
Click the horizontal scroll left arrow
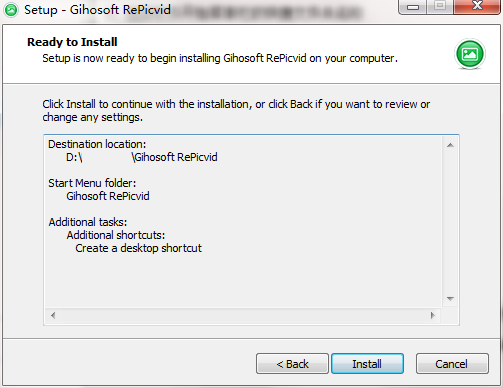coord(53,315)
